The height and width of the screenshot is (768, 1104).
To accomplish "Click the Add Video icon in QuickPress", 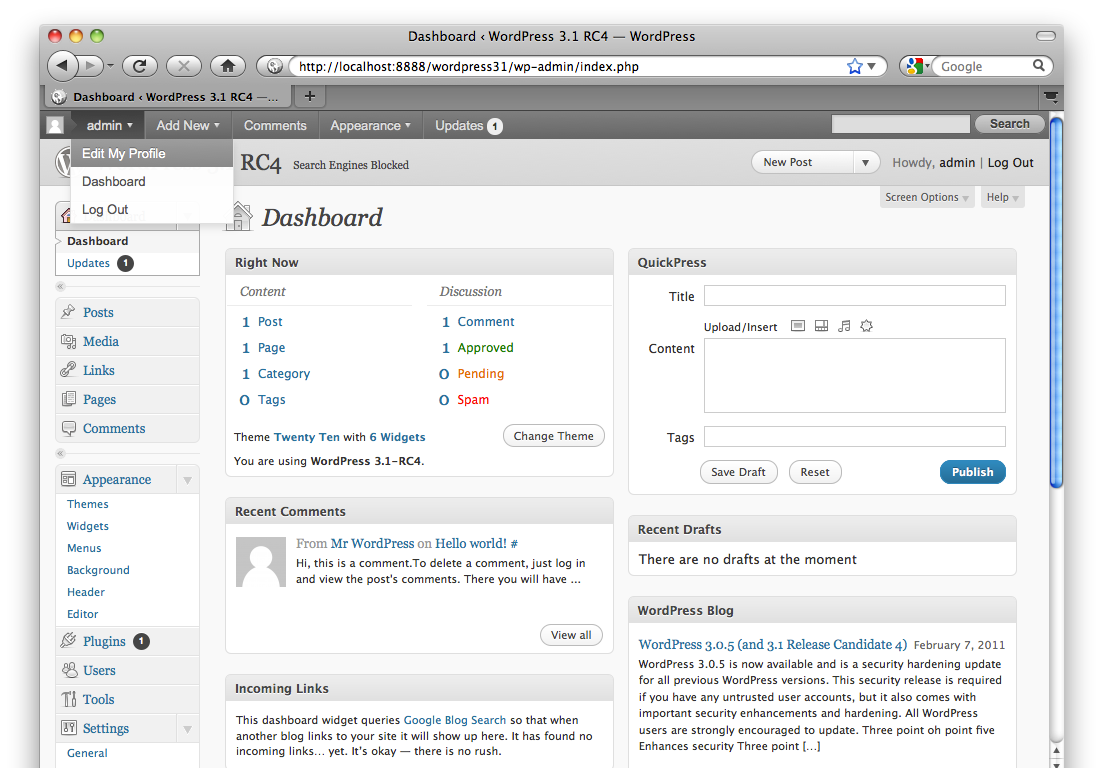I will pos(821,326).
